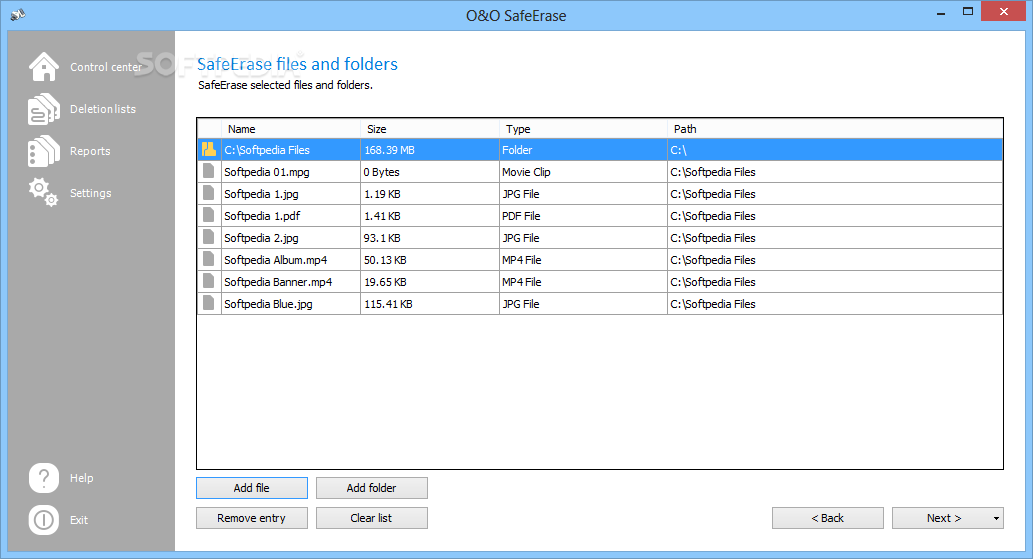Open the Deletion lists icon
The width and height of the screenshot is (1033, 559).
43,109
